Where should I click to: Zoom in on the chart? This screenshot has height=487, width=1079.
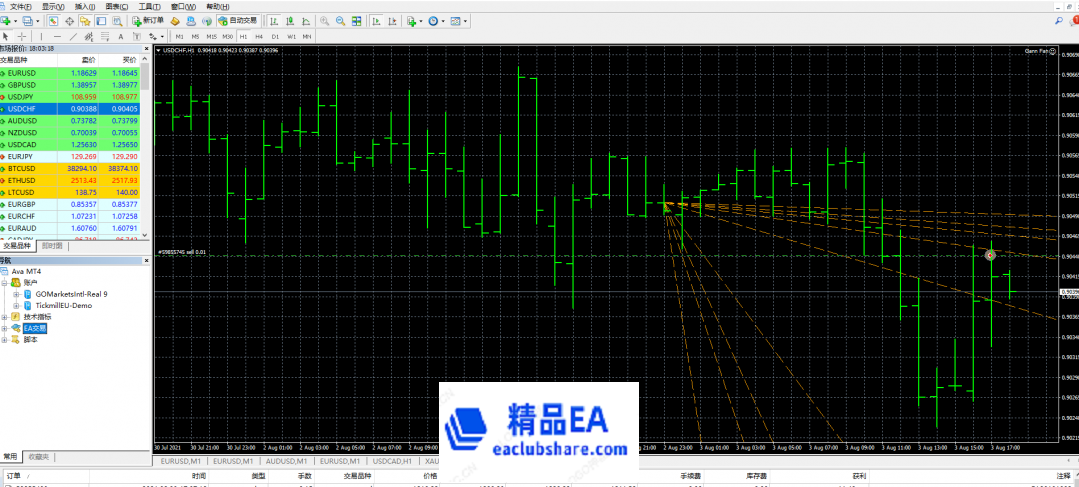(326, 20)
